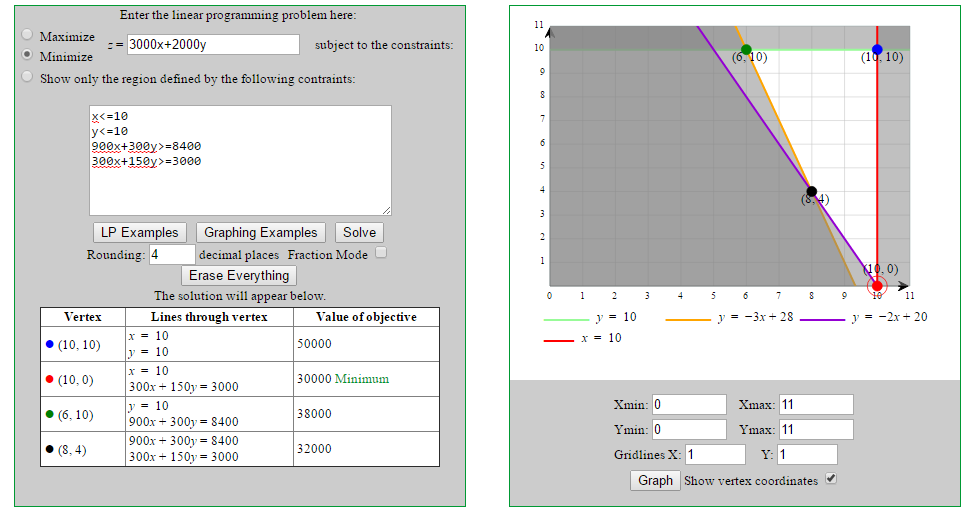Select 'Show only the region' radio option
Screen dimensions: 969x526
(x=27, y=78)
